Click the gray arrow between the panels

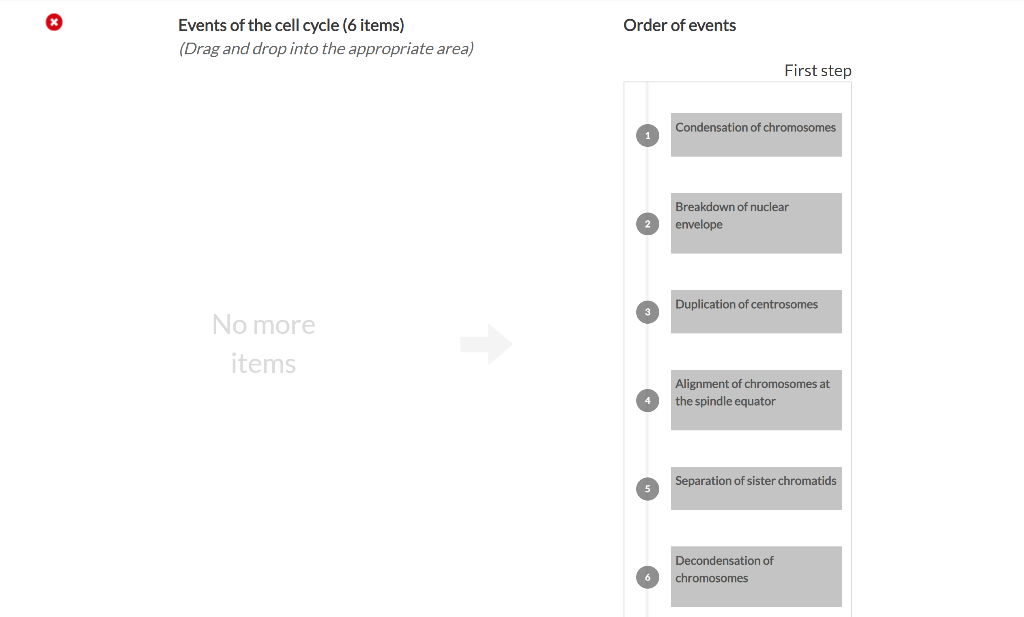pyautogui.click(x=485, y=344)
